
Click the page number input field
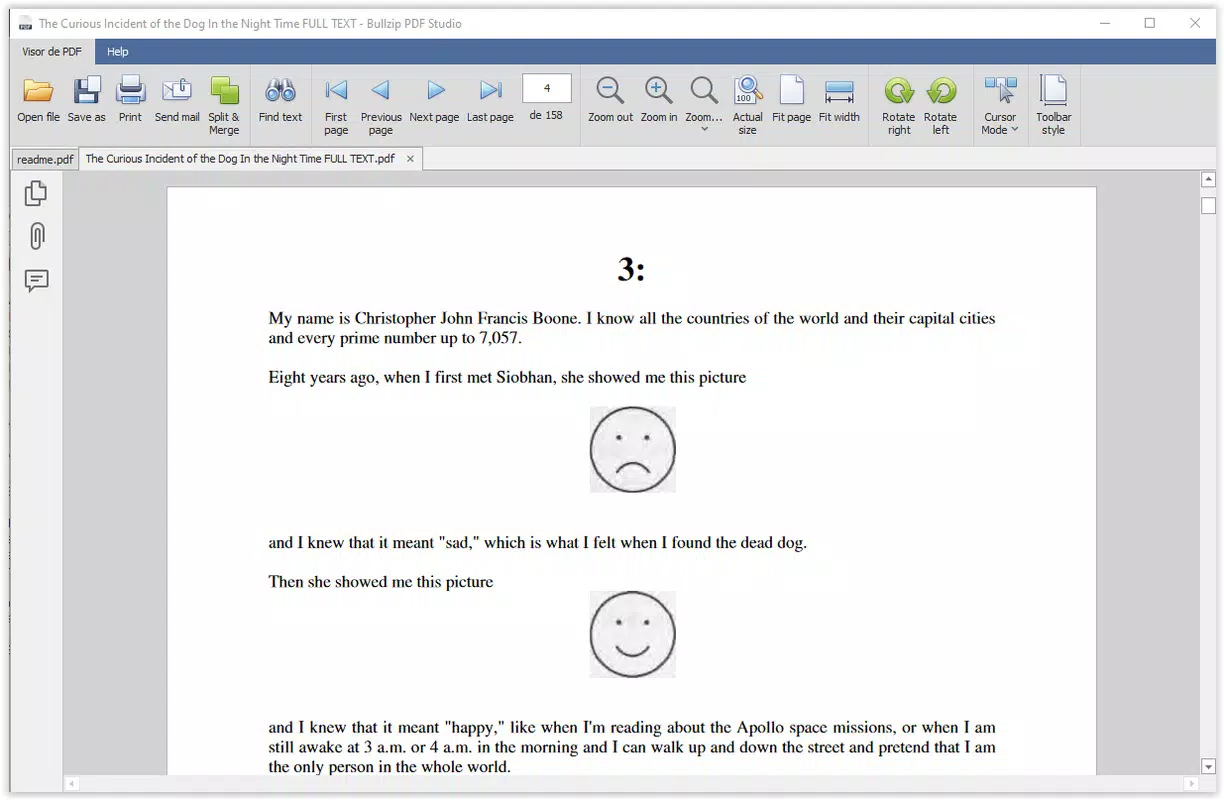[547, 88]
